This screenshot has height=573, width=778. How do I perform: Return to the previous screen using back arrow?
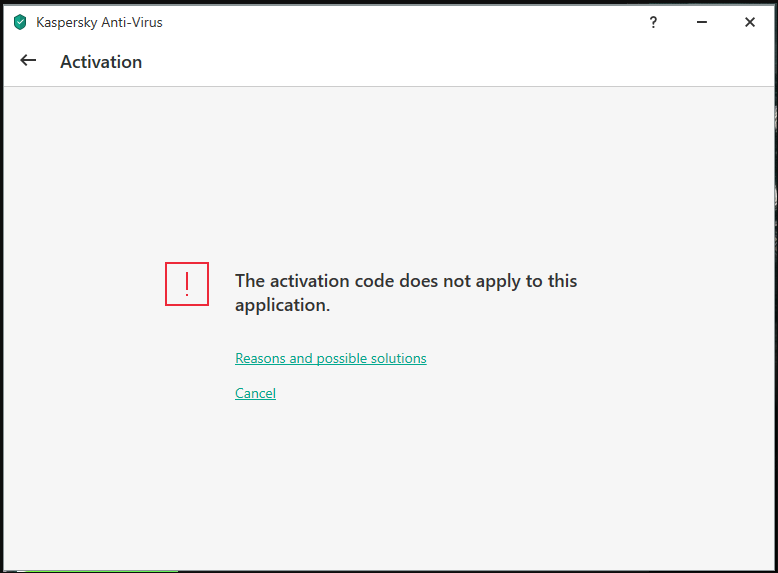click(28, 61)
